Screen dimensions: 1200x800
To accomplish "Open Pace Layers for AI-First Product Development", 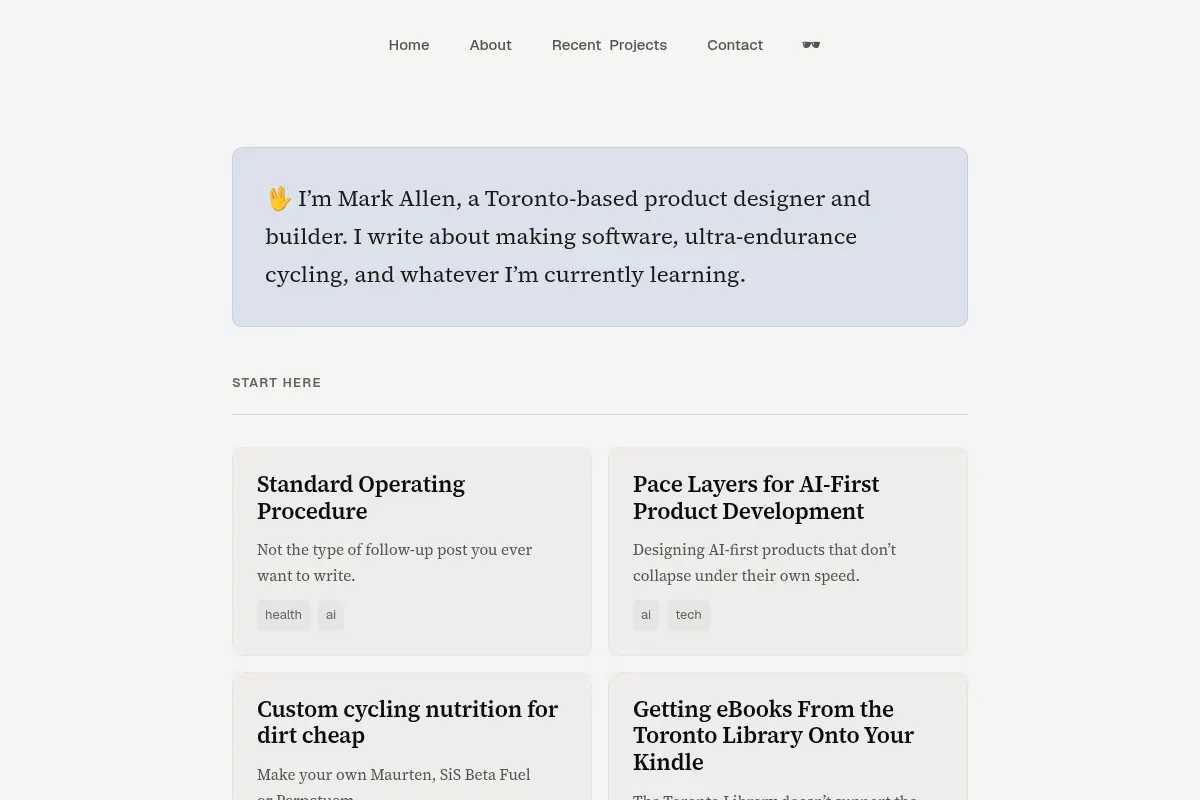I will click(756, 497).
